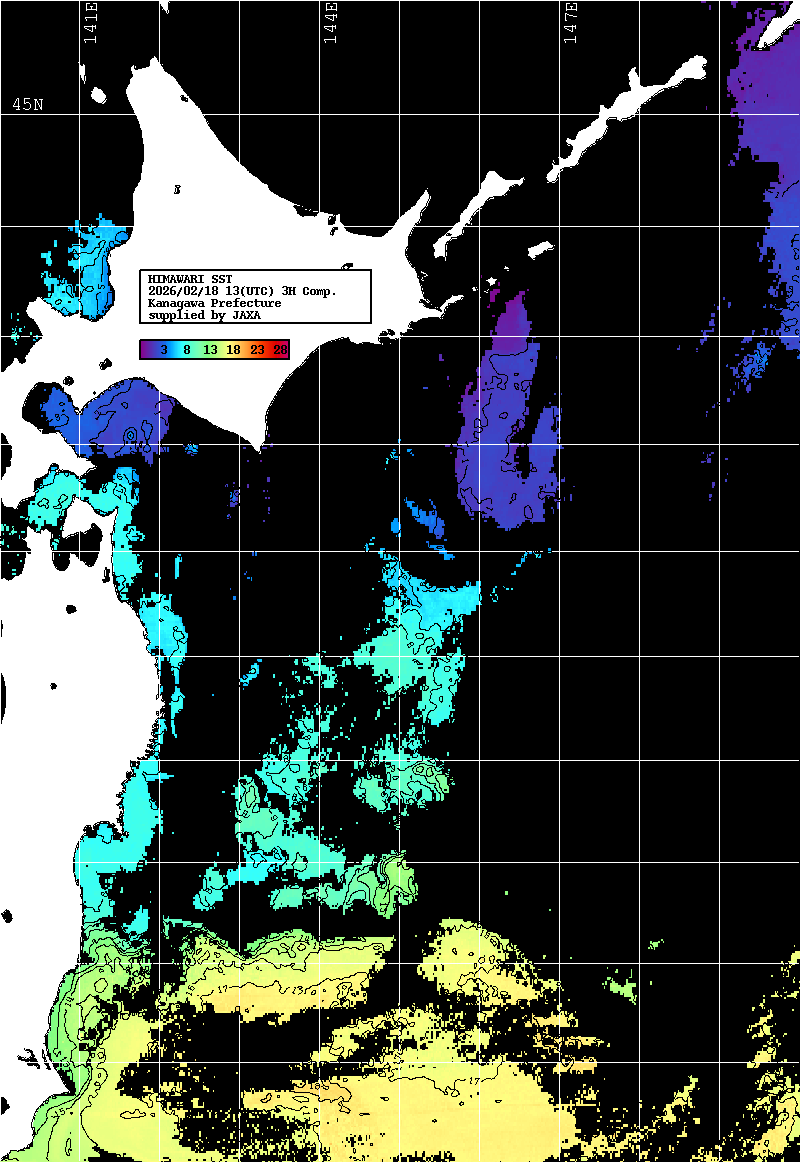Screen dimensions: 800x1162
Task: Click the small white island west of northern Hokkaido
Action: (x=99, y=96)
